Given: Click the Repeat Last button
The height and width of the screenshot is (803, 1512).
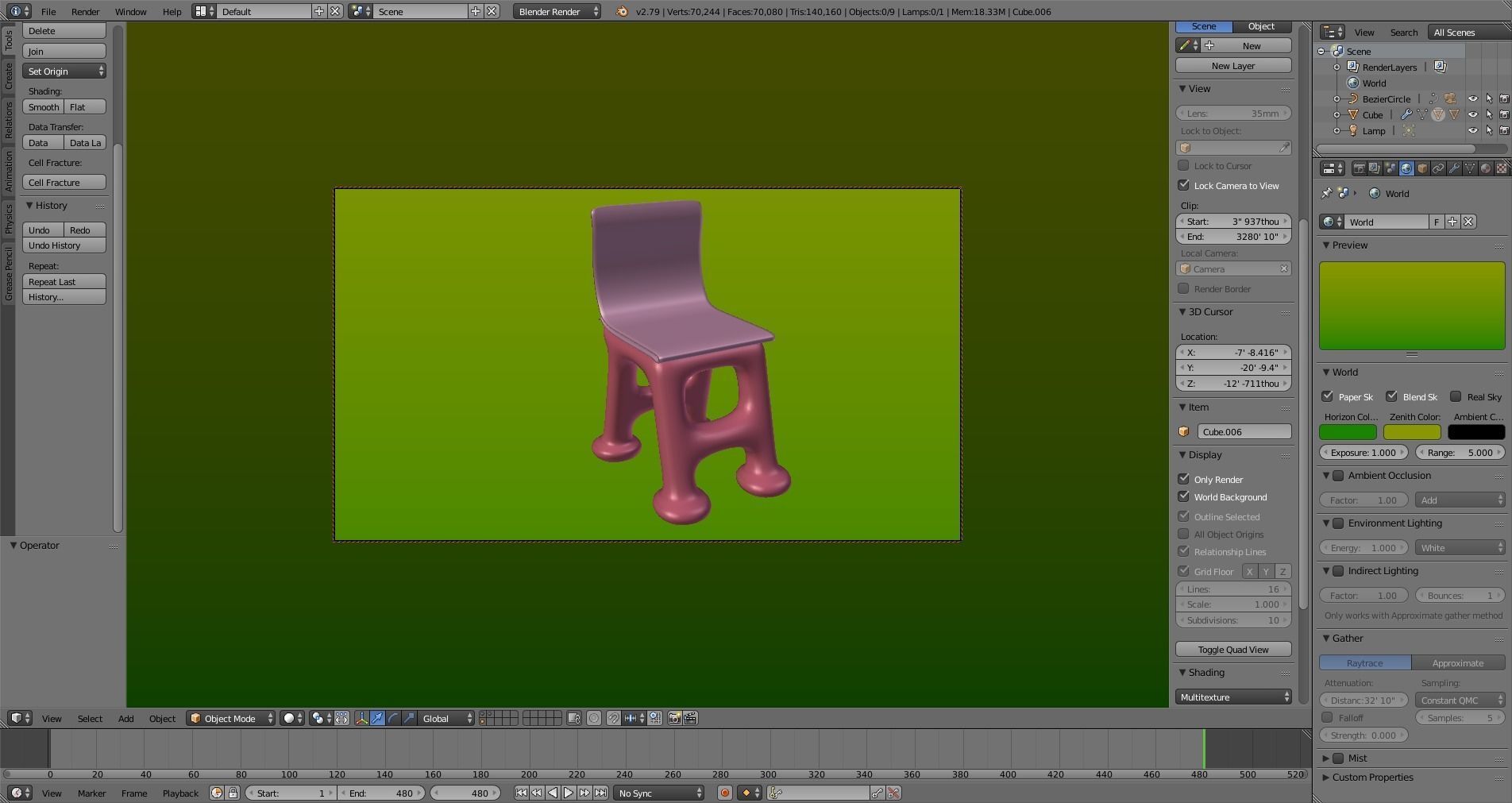Looking at the screenshot, I should pyautogui.click(x=64, y=281).
